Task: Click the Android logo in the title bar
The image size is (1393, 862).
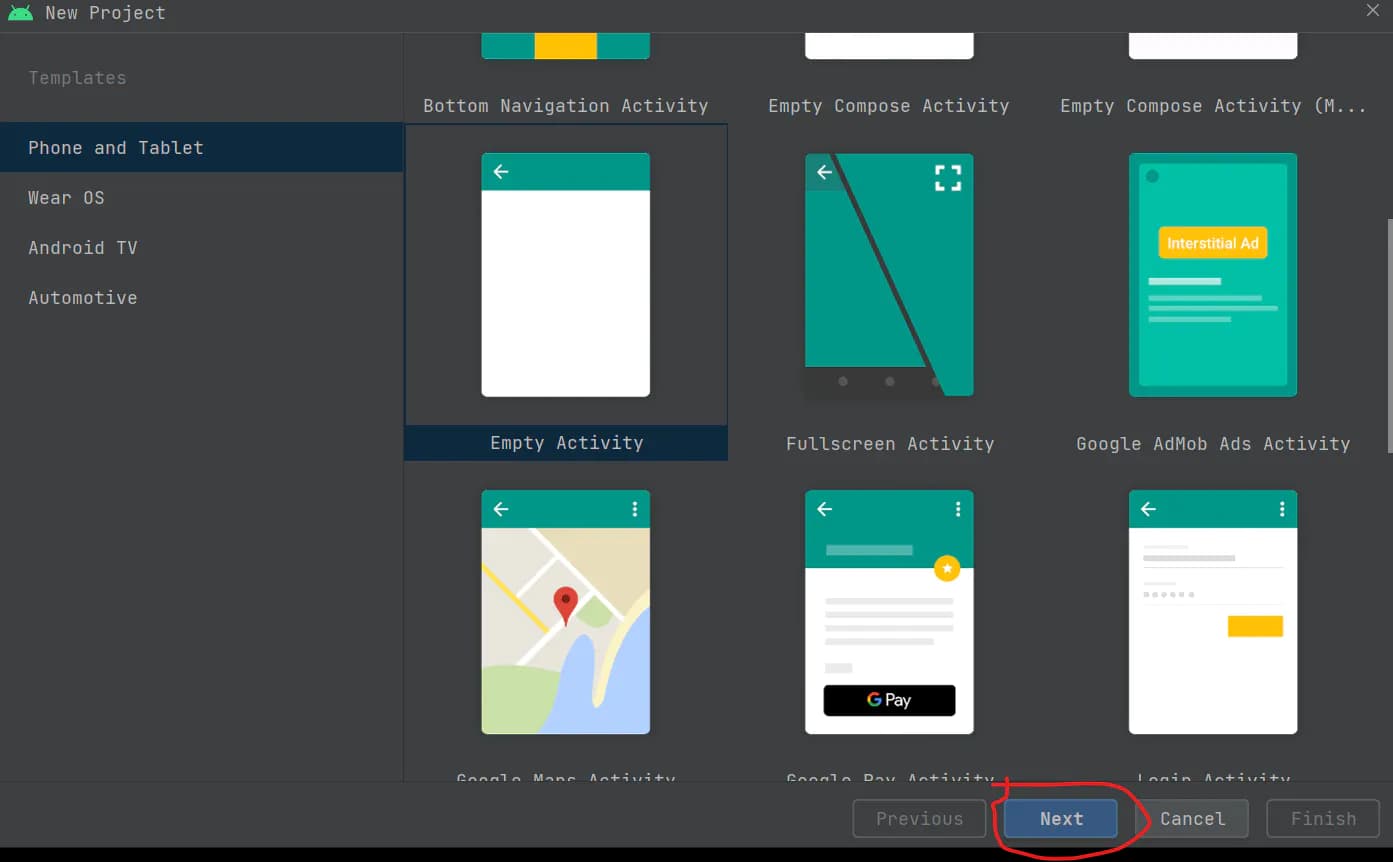Action: pyautogui.click(x=20, y=13)
